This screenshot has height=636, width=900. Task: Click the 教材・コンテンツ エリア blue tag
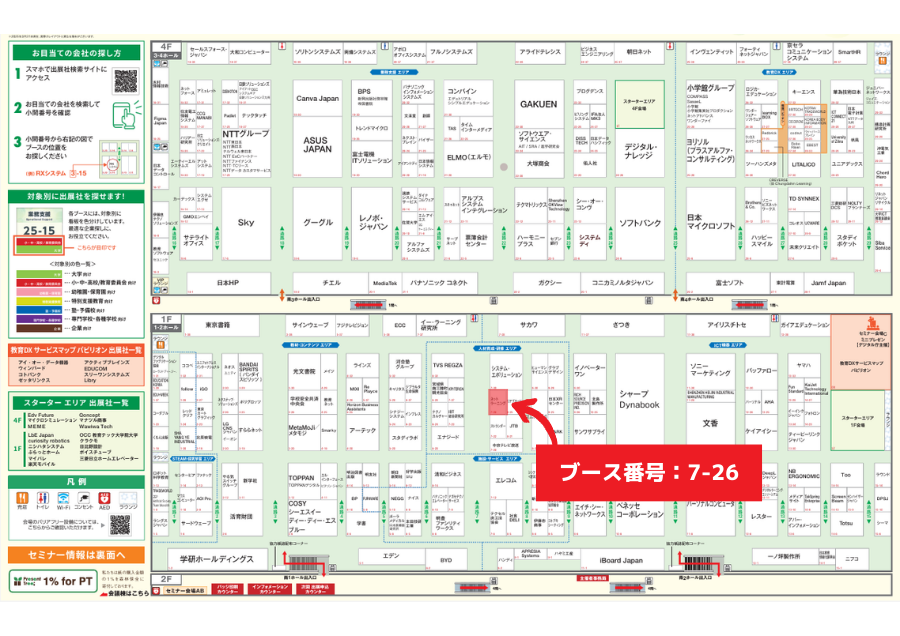311,345
